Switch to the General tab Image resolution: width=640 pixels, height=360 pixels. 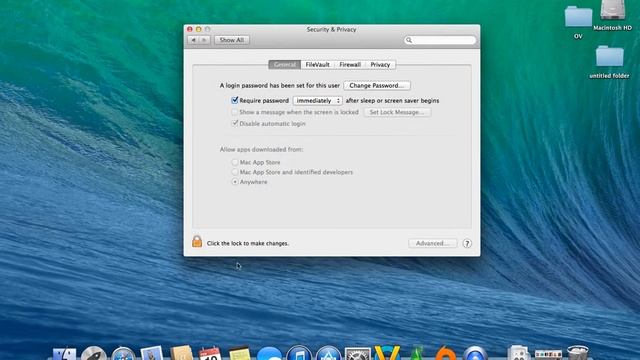tap(284, 64)
